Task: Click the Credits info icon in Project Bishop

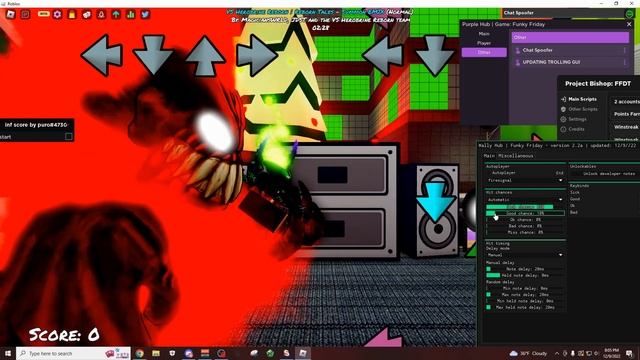Action: point(563,129)
